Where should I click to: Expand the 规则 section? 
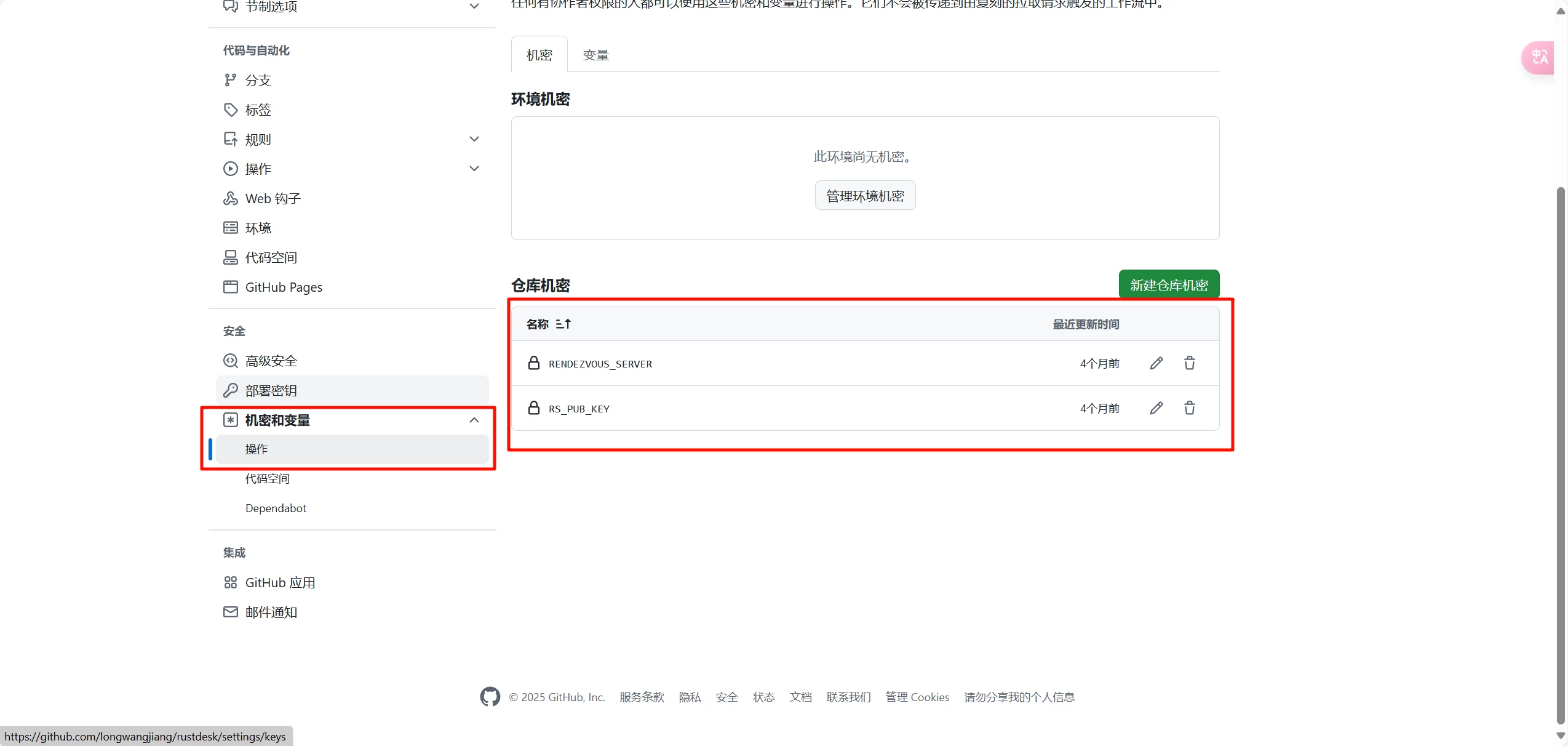point(474,139)
